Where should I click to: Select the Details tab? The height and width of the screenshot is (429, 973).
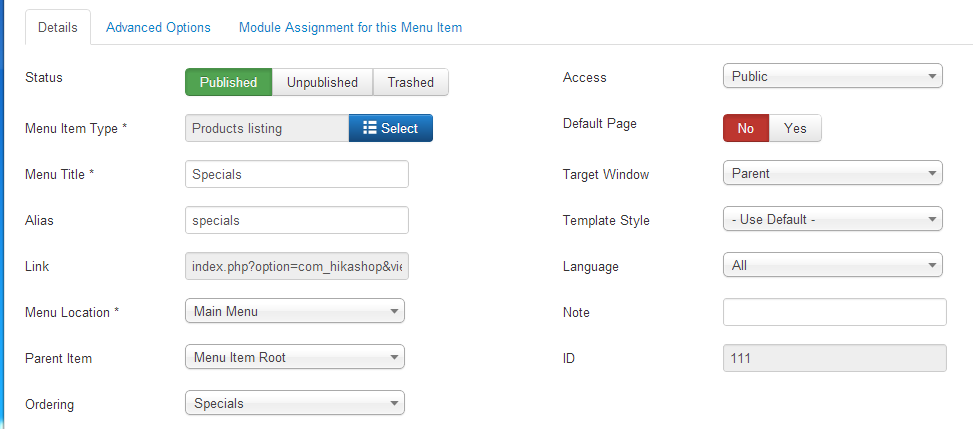click(58, 27)
